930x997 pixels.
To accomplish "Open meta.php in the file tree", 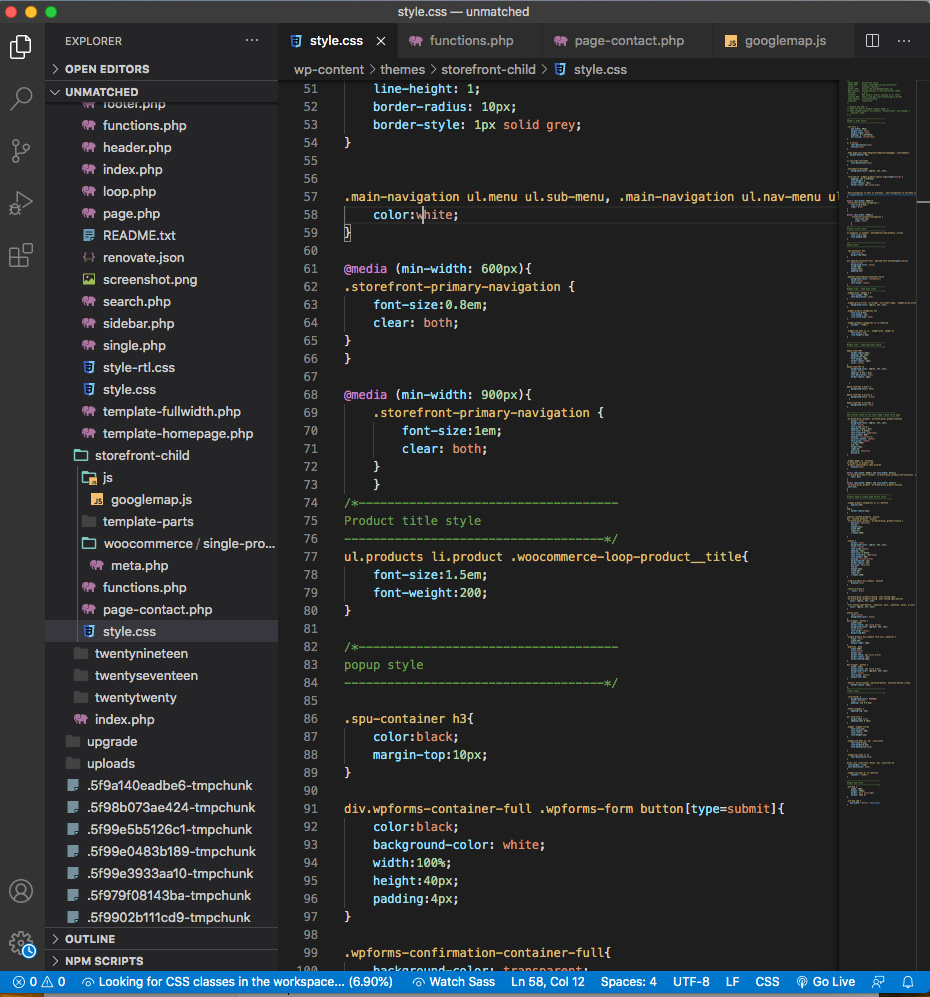I will click(x=161, y=565).
